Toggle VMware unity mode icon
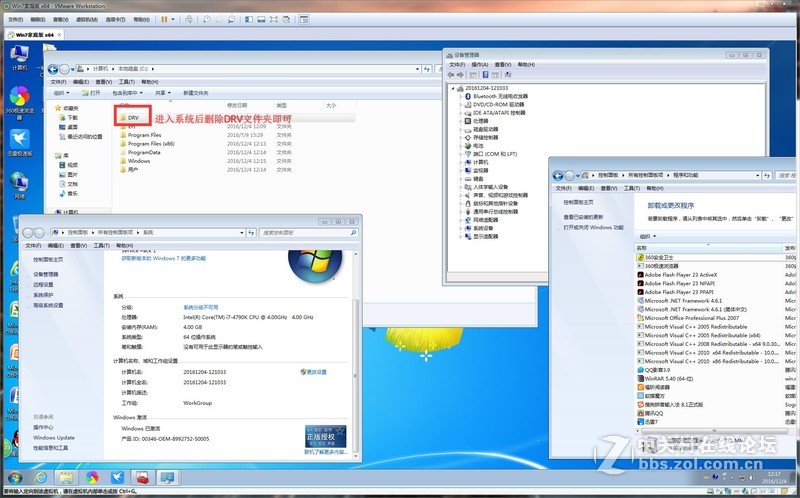The height and width of the screenshot is (498, 800). [286, 19]
